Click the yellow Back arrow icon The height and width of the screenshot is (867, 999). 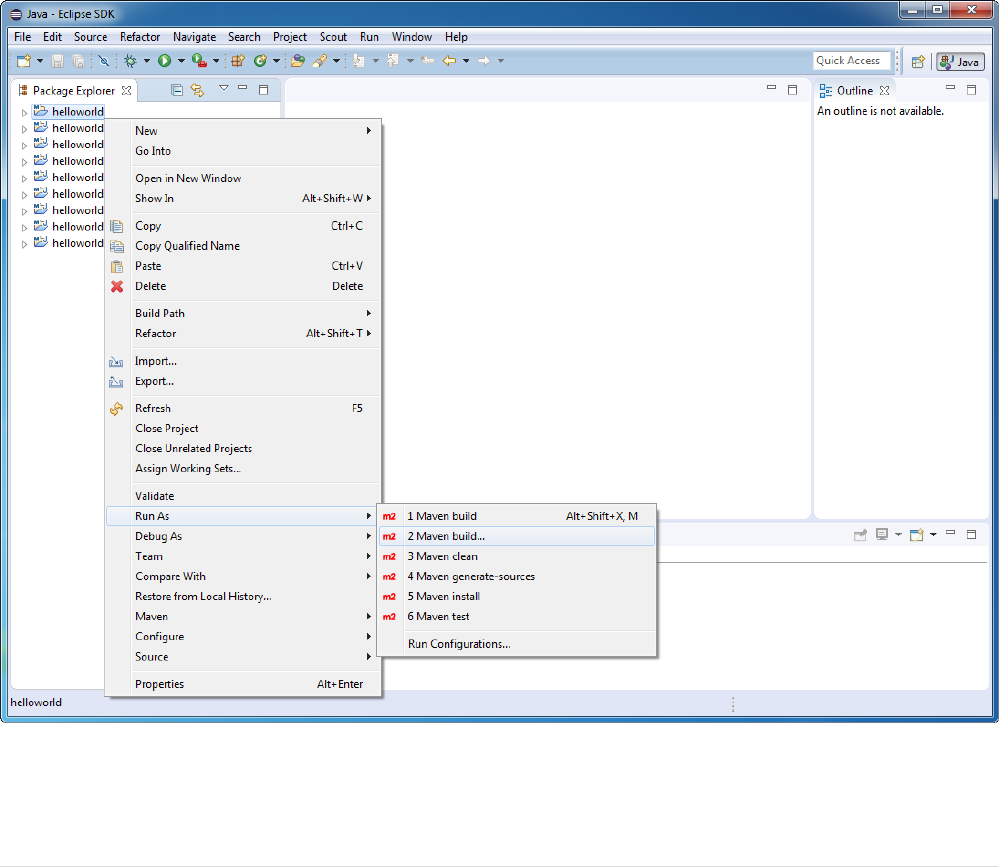[450, 61]
